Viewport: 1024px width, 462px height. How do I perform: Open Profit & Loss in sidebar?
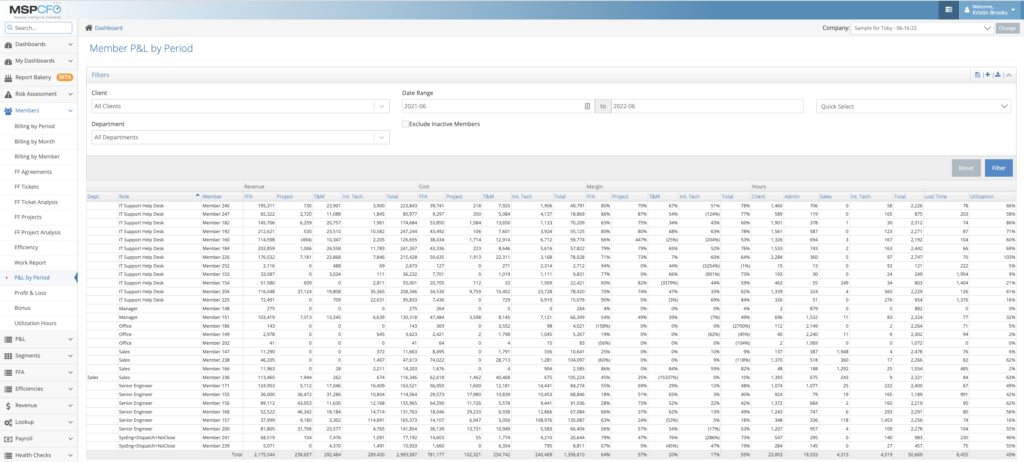[x=31, y=293]
